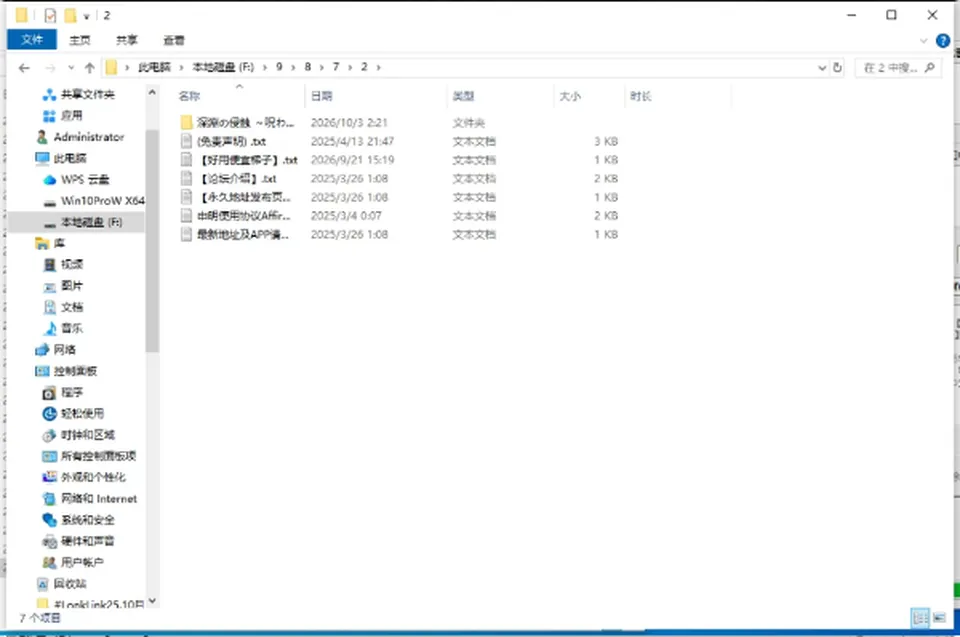Go up one folder level arrow
The image size is (960, 637).
(89, 67)
